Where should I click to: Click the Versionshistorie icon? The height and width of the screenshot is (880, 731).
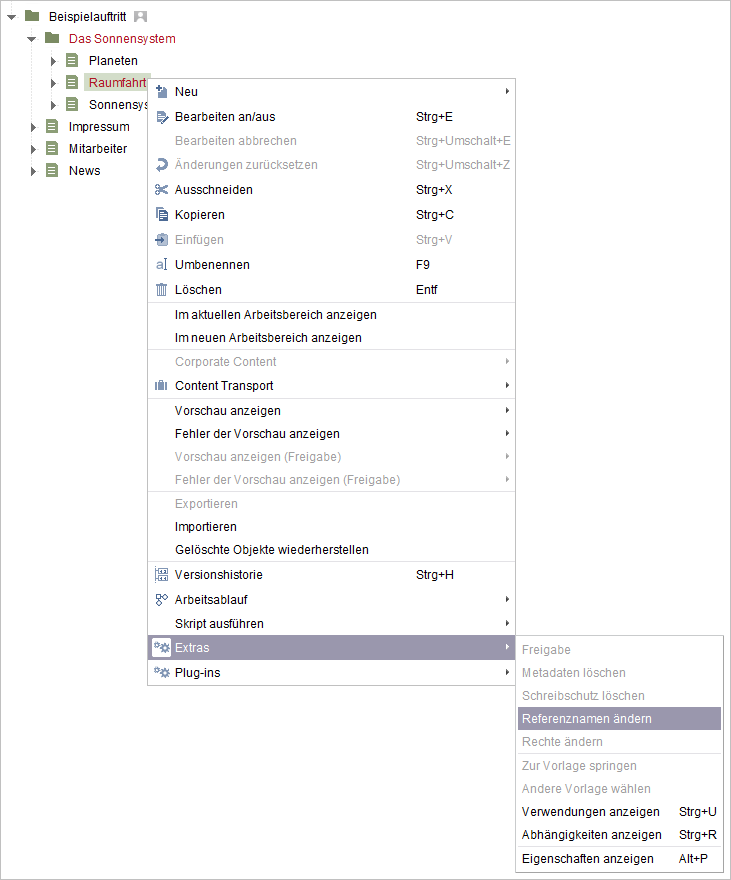tap(162, 575)
